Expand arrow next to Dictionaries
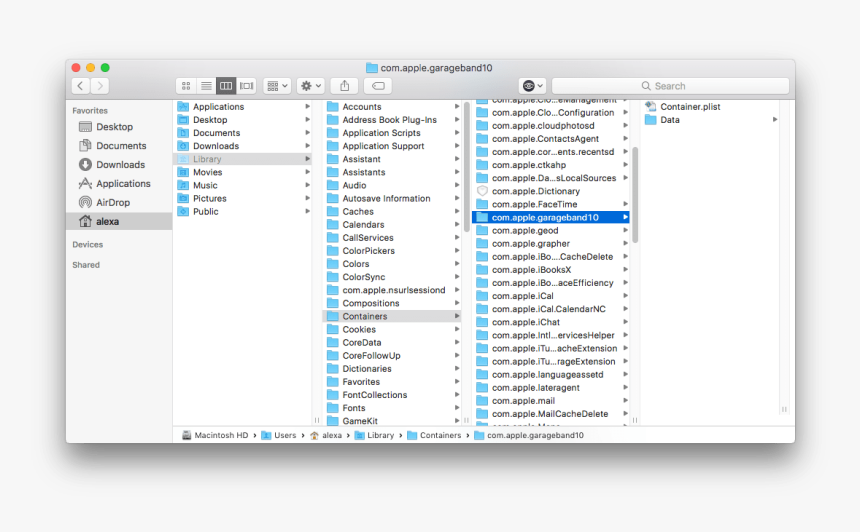Screen dimensions: 860x532 tap(457, 369)
